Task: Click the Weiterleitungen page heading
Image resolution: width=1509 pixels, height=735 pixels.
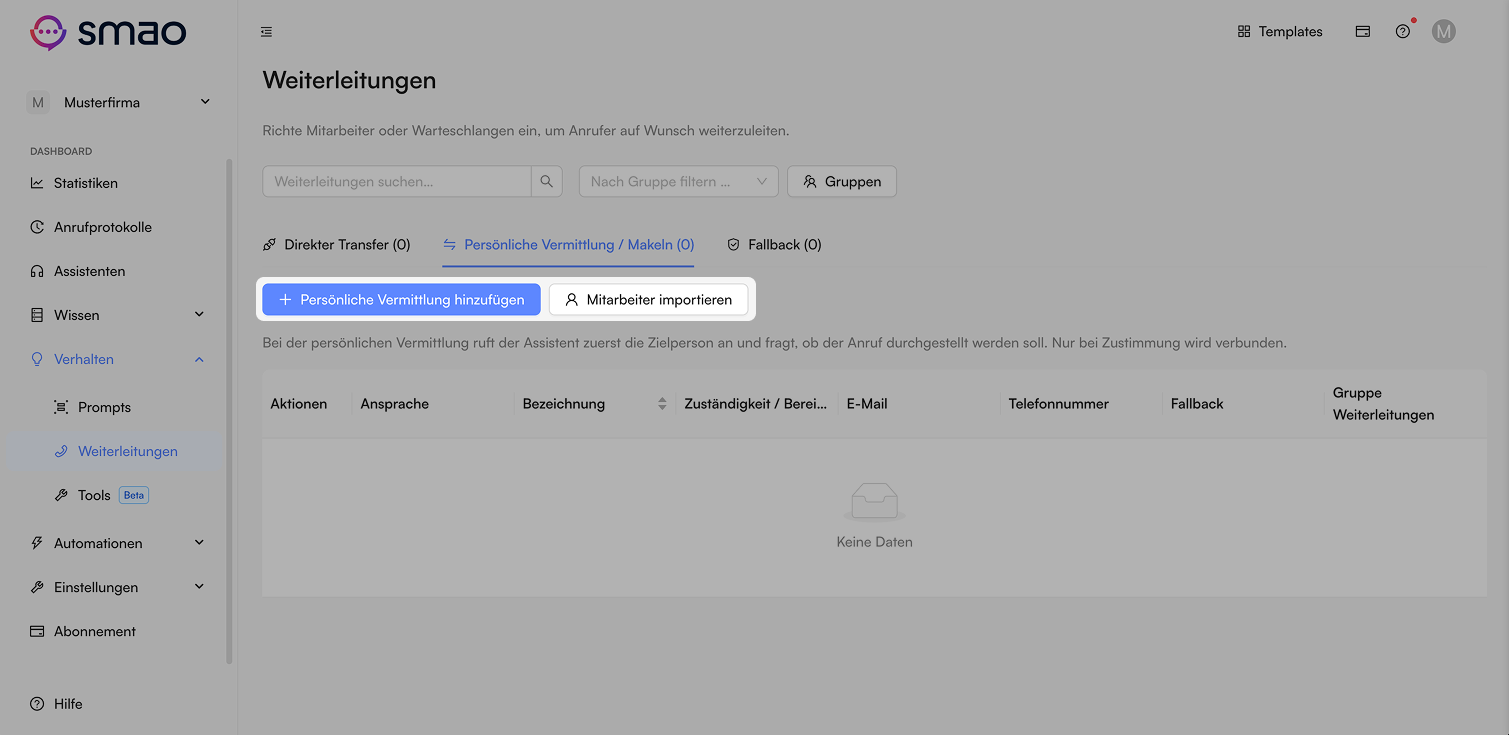Action: (x=349, y=80)
